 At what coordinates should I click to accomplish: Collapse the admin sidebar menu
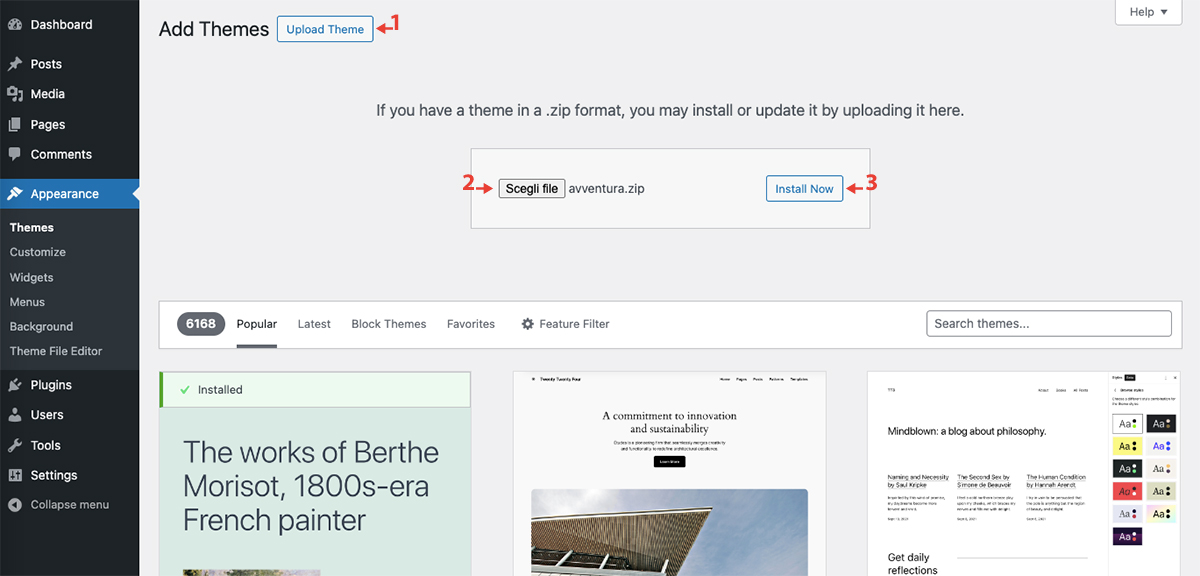[58, 505]
